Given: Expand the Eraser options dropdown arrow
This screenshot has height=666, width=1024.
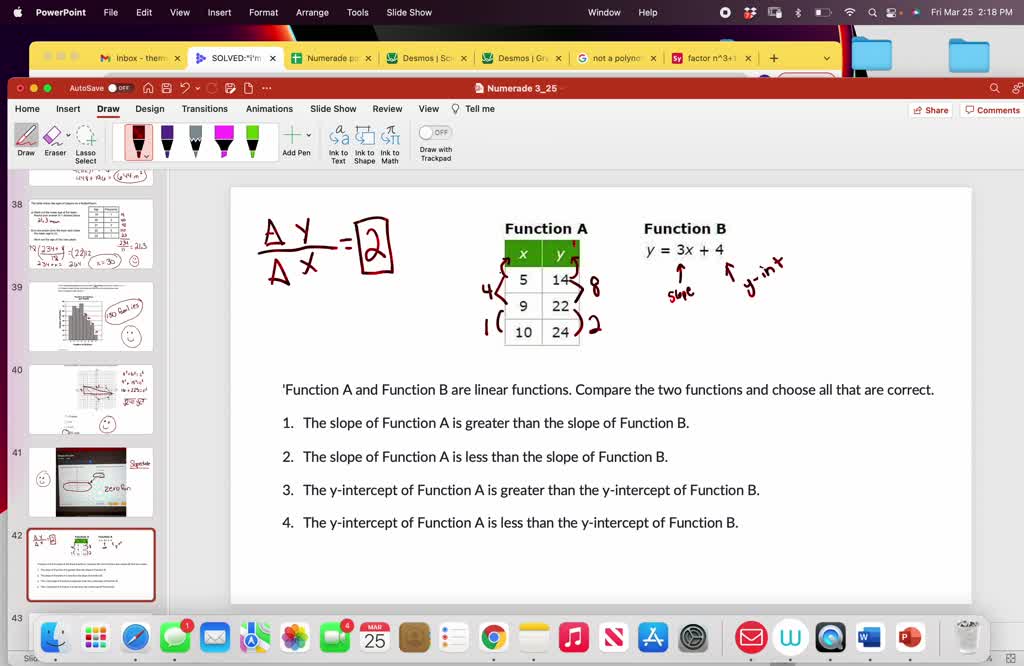Looking at the screenshot, I should point(67,135).
